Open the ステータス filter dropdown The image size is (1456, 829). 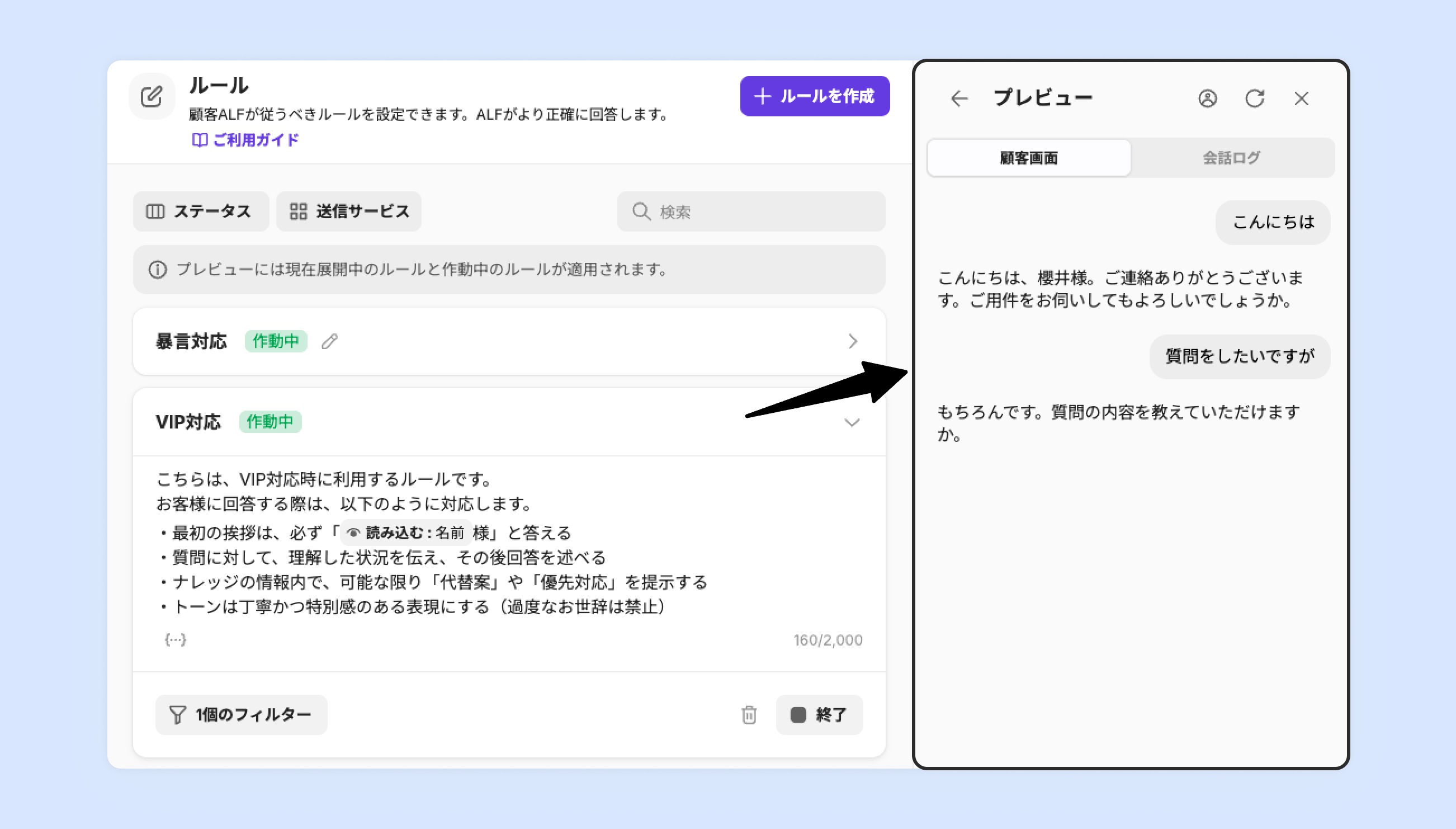click(x=200, y=211)
